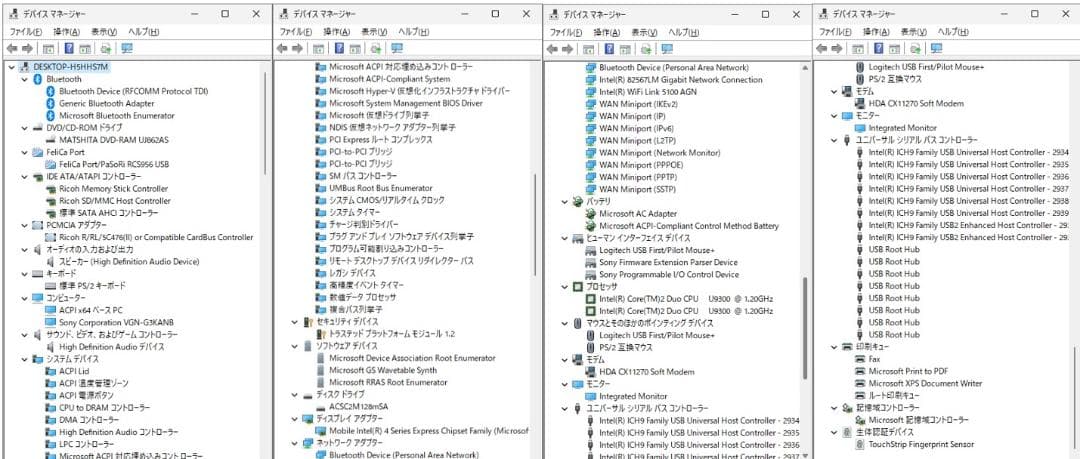Image resolution: width=1080 pixels, height=459 pixels.
Task: Collapse the IDE ATA/ATAPI コントローラー category
Action: click(25, 177)
